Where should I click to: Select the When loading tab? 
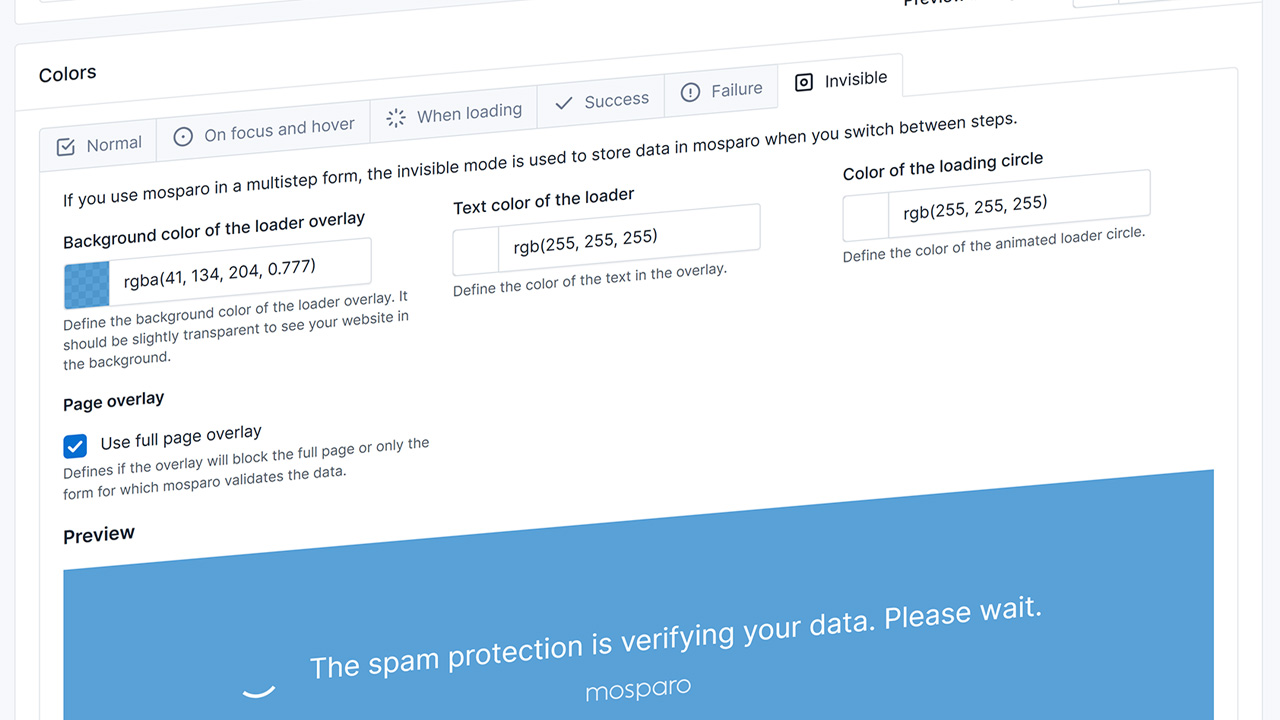point(454,115)
